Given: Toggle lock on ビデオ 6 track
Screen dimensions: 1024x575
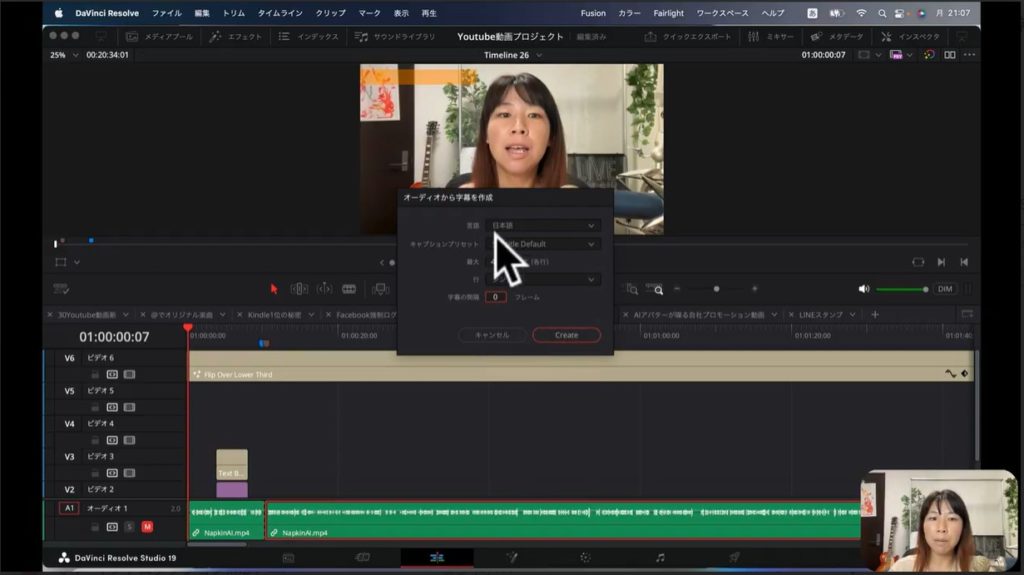Looking at the screenshot, I should 95,375.
